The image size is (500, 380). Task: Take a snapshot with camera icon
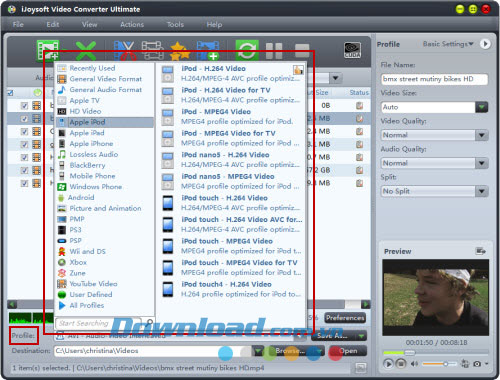(x=477, y=364)
